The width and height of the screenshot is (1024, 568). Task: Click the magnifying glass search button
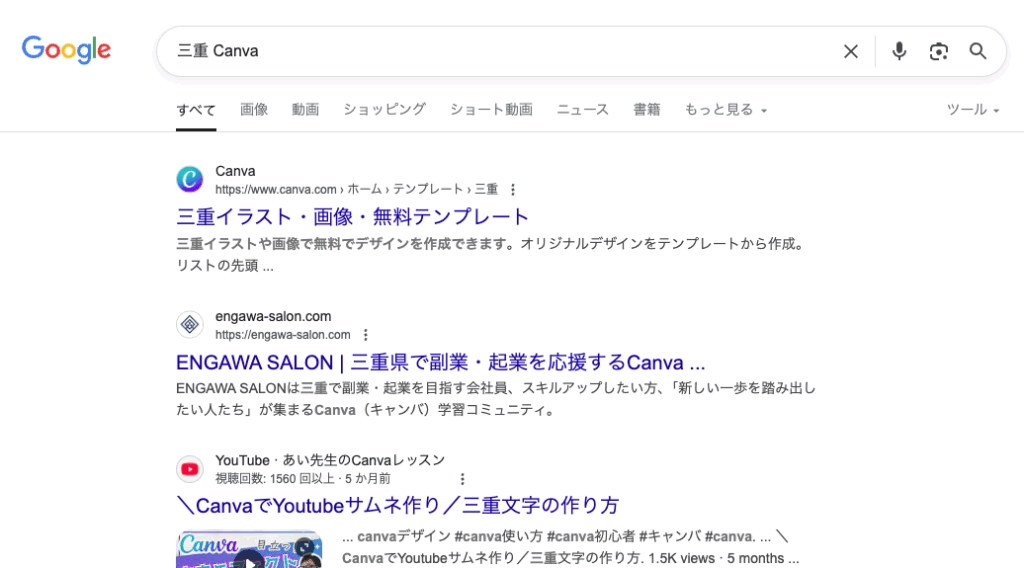point(978,51)
